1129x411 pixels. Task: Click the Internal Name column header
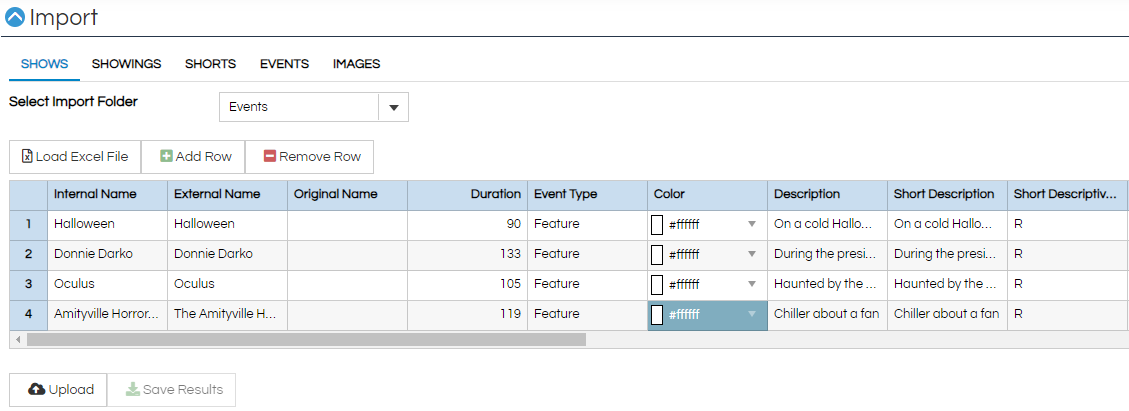click(x=108, y=194)
